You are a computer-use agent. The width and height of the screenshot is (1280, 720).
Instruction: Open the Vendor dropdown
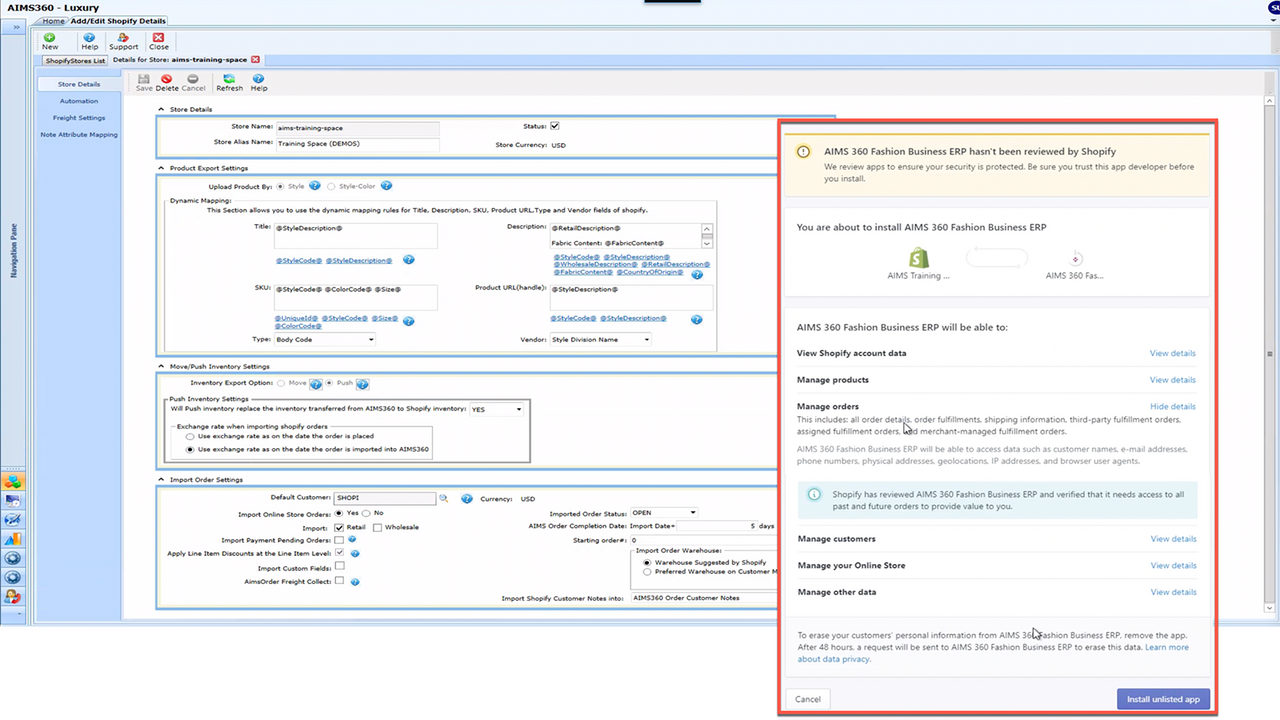[x=600, y=340]
